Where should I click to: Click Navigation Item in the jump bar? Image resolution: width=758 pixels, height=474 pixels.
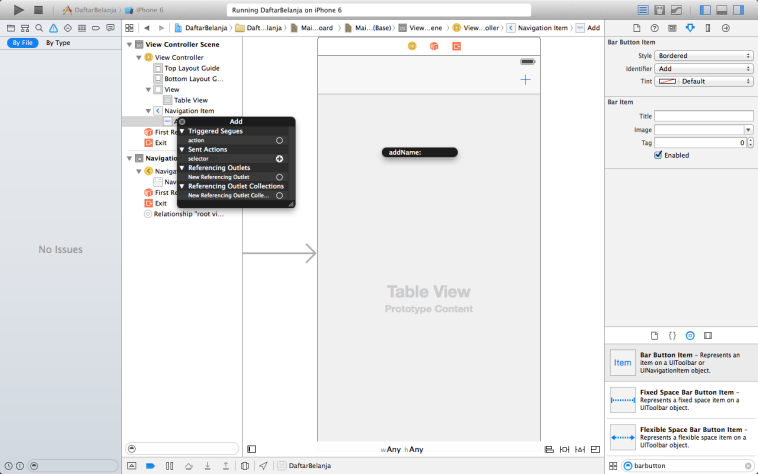point(537,28)
